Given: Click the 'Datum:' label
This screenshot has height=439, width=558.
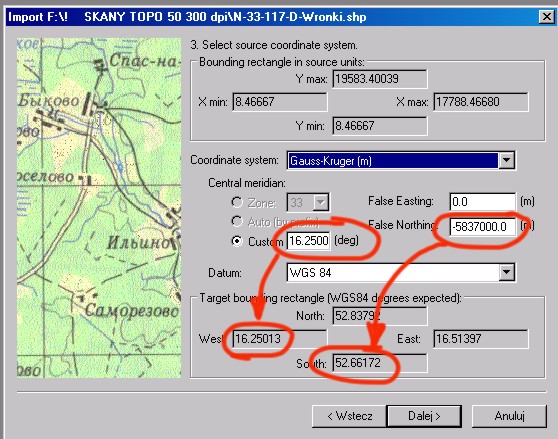Looking at the screenshot, I should [225, 273].
